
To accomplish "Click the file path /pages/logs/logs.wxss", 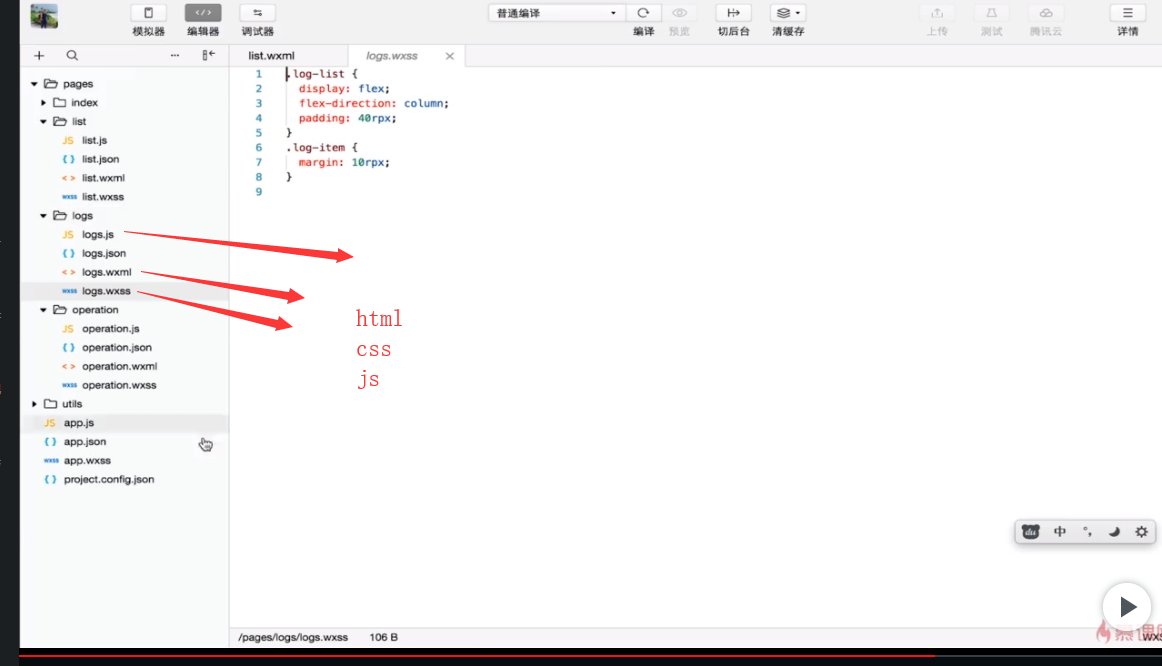I will [293, 637].
